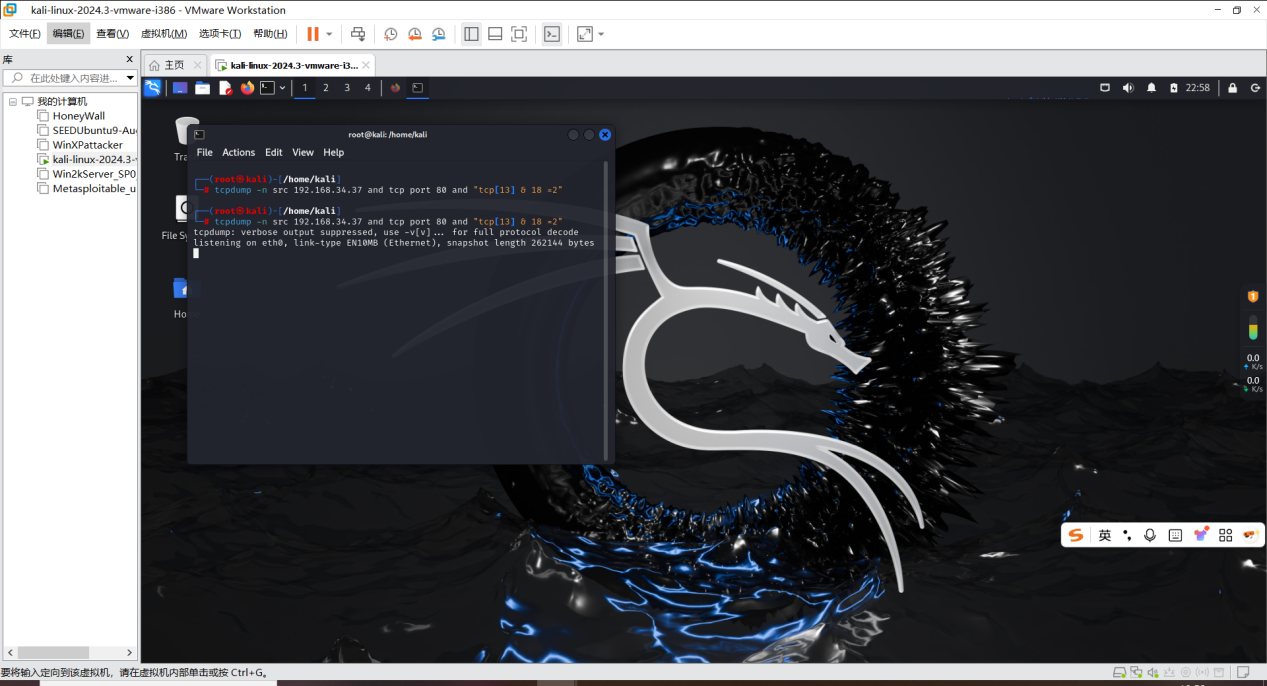Screen dimensions: 1267x686
Task: Open the terminal Help menu
Action: [x=334, y=153]
